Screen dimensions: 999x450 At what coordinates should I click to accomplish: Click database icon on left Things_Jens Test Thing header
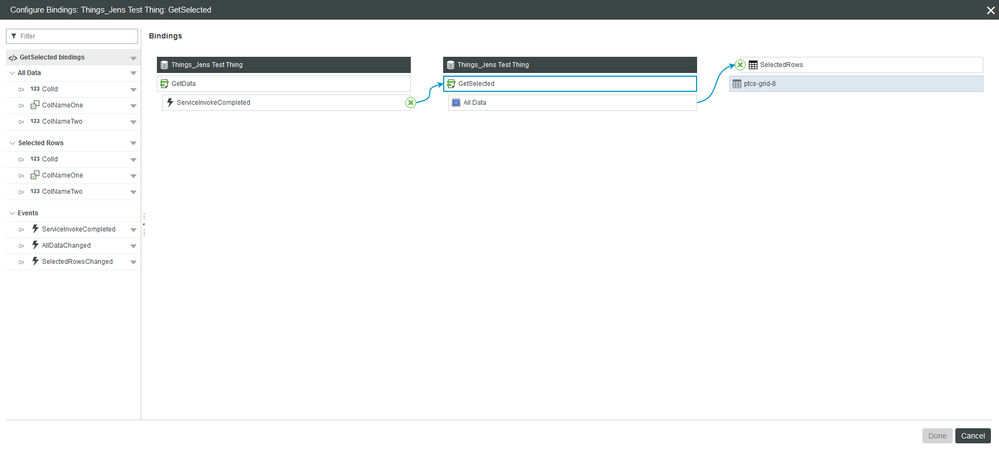(164, 65)
